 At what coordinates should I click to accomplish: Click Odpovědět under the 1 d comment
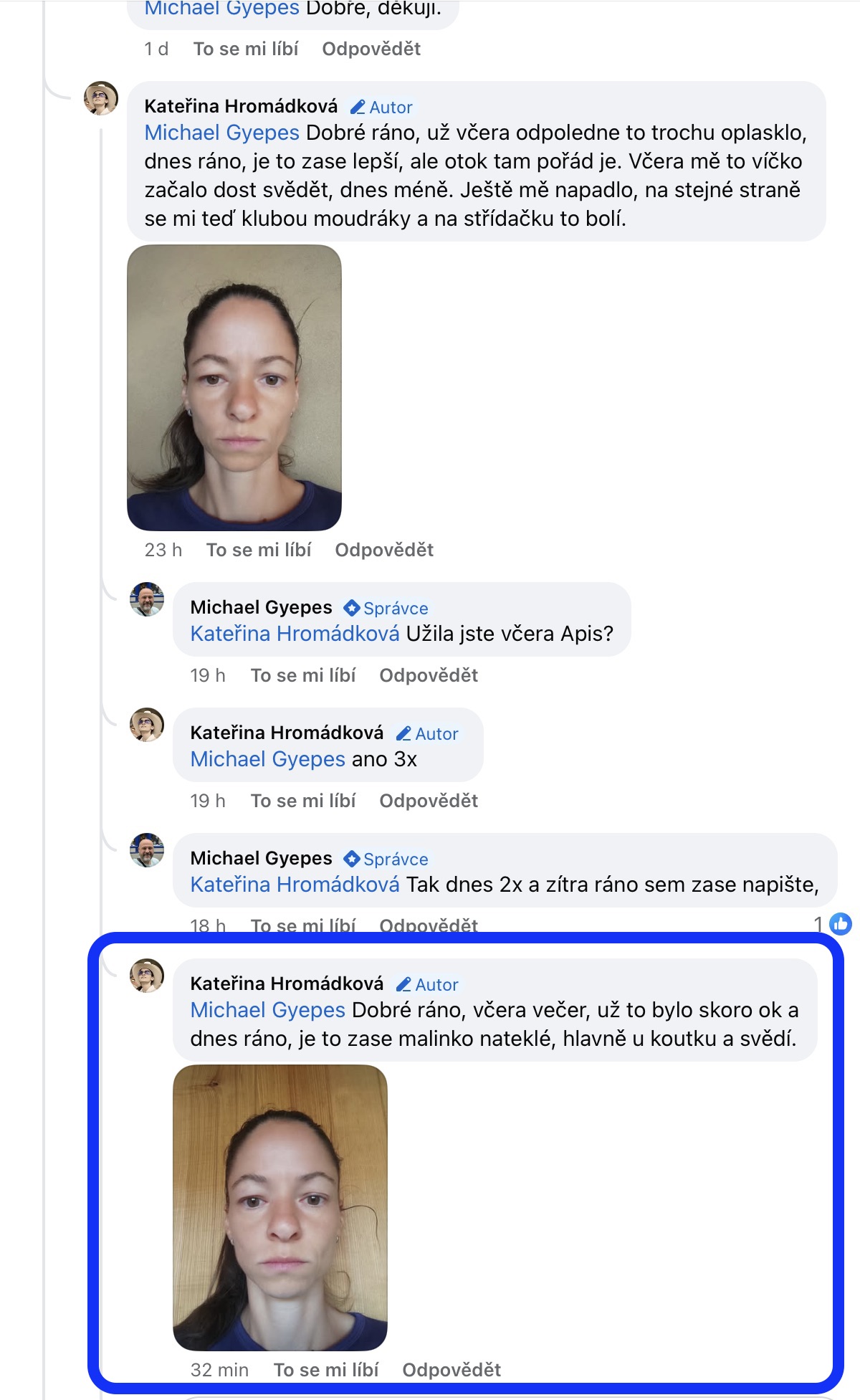(371, 49)
